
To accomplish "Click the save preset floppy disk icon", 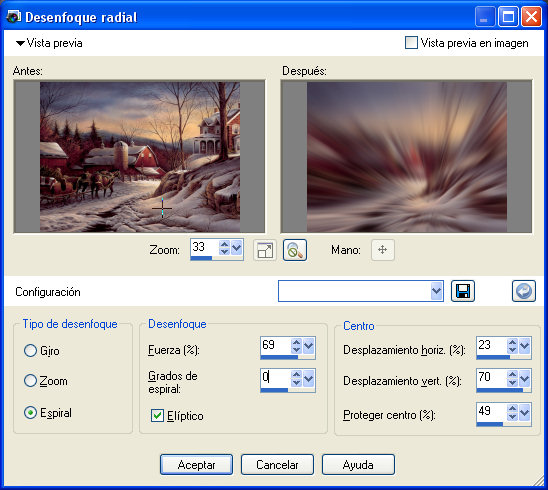I will (463, 291).
